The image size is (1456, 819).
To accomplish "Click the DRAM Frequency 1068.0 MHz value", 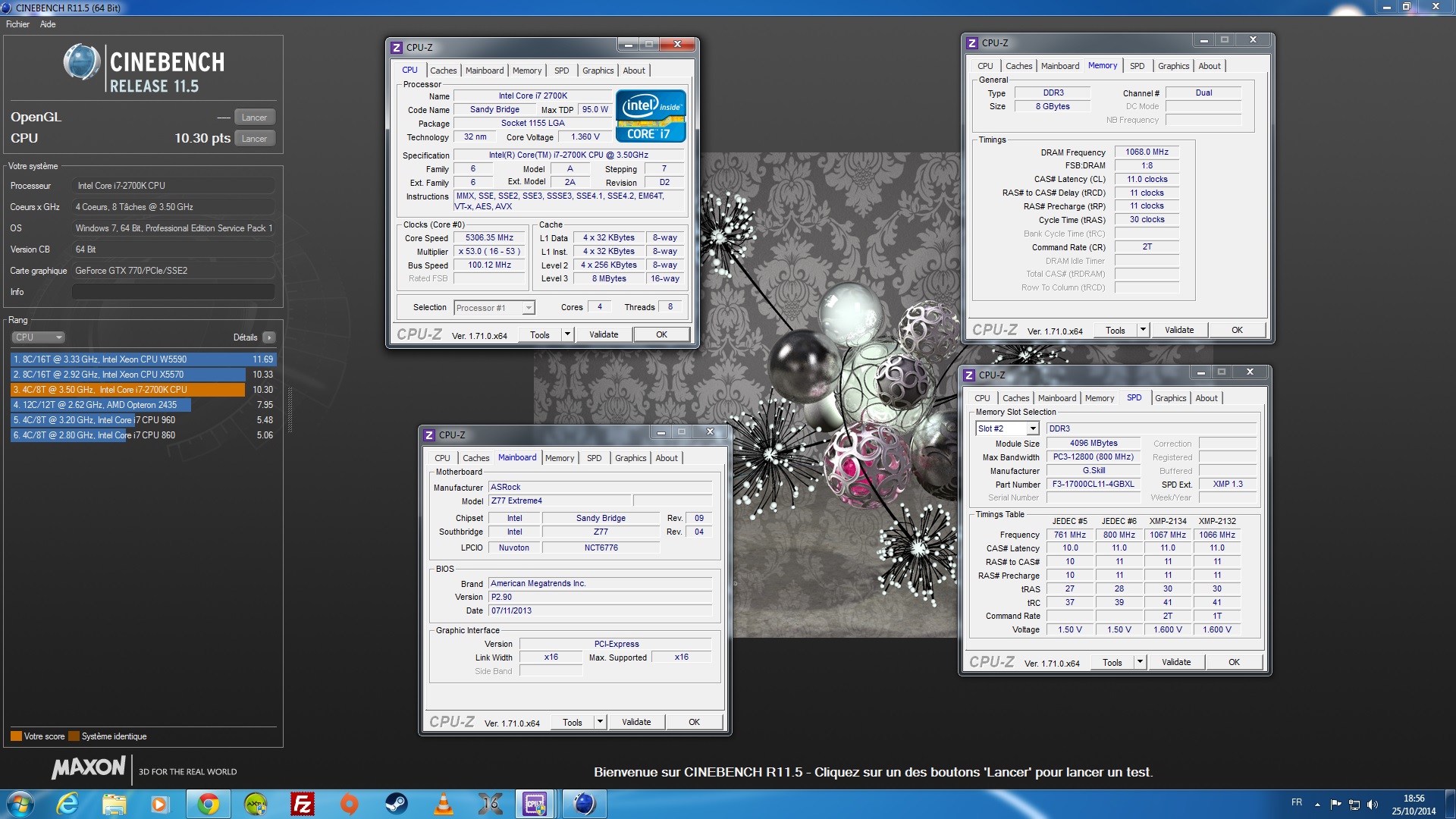I will 1147,152.
